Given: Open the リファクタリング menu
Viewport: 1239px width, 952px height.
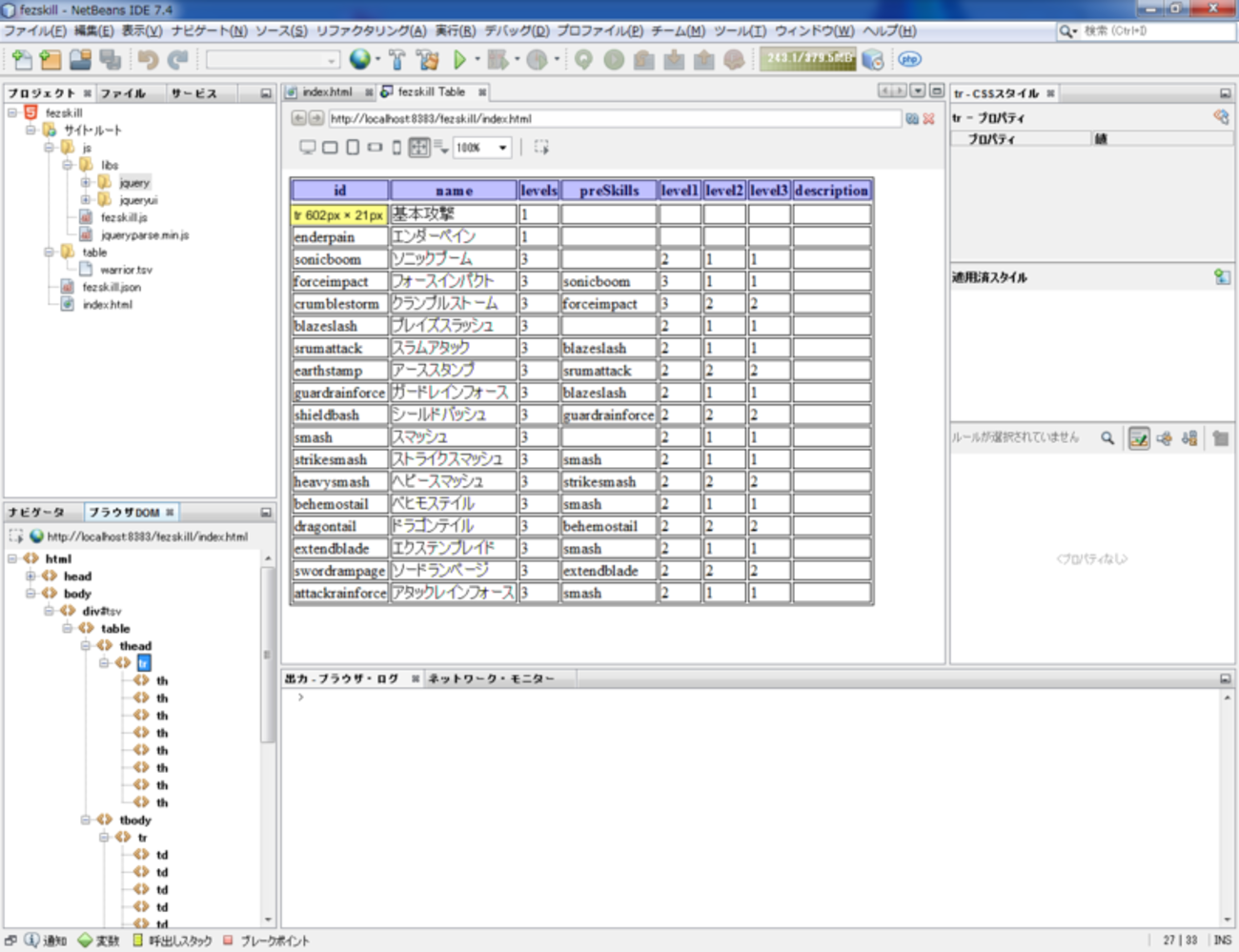Looking at the screenshot, I should 371,30.
